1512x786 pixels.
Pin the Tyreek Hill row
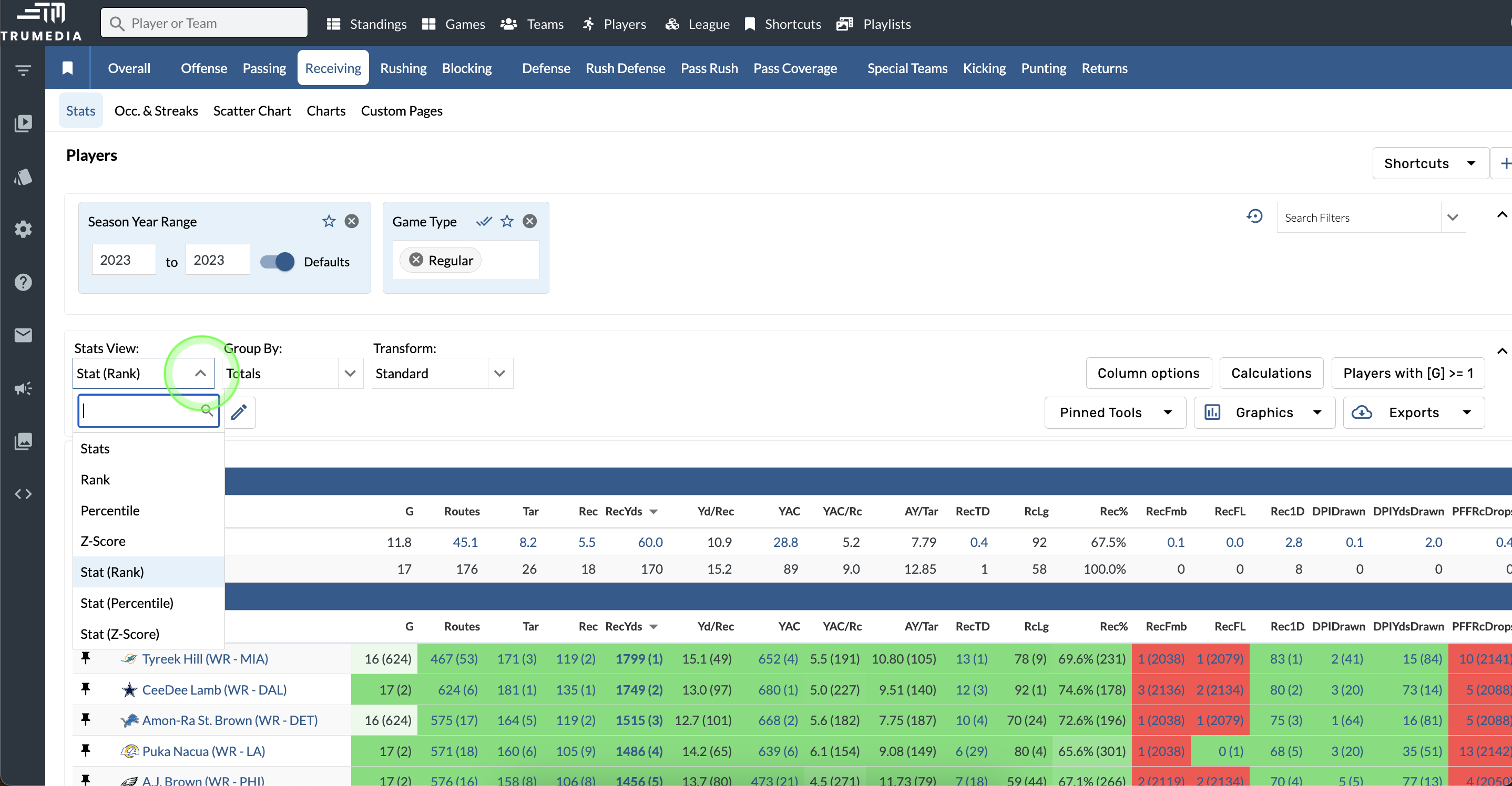point(86,658)
